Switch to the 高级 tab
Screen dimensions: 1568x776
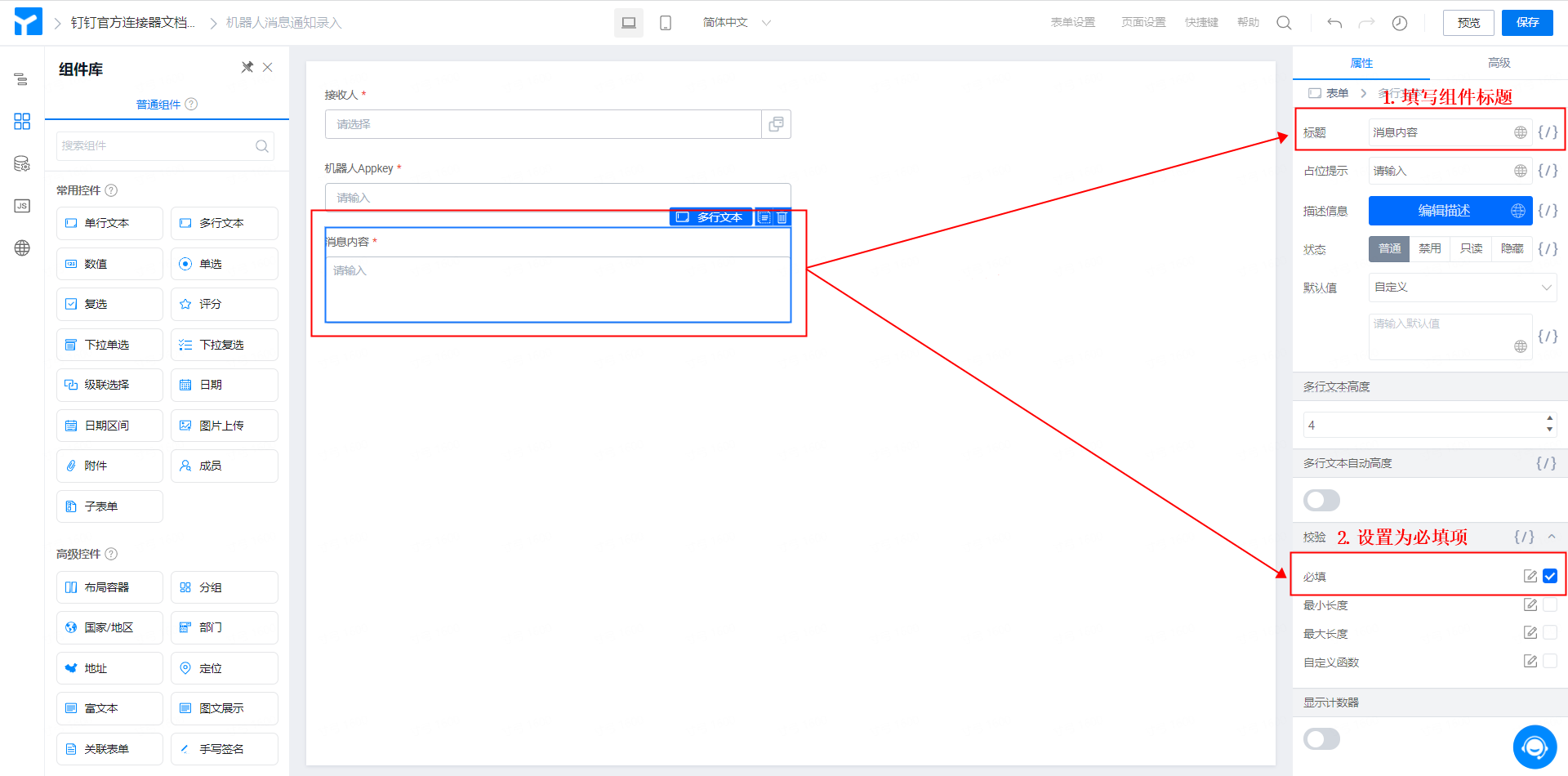tap(1499, 63)
